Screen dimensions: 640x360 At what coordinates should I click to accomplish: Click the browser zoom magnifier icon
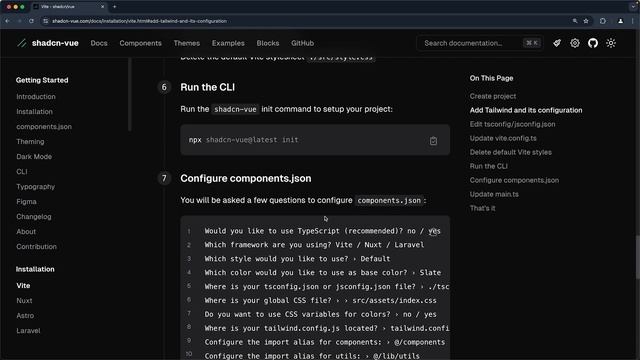[x=575, y=21]
